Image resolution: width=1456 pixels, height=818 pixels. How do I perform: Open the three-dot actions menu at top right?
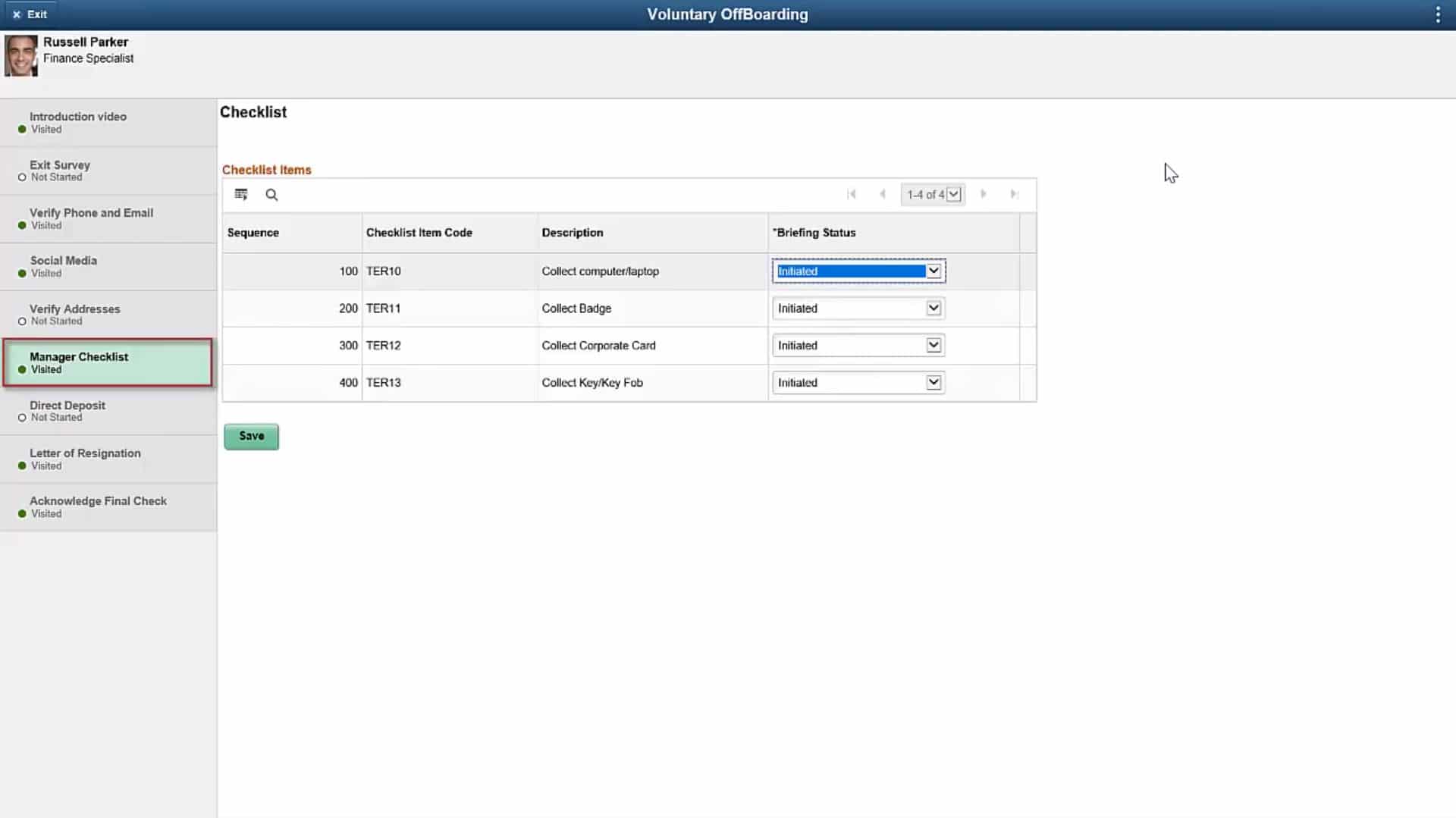click(1437, 14)
